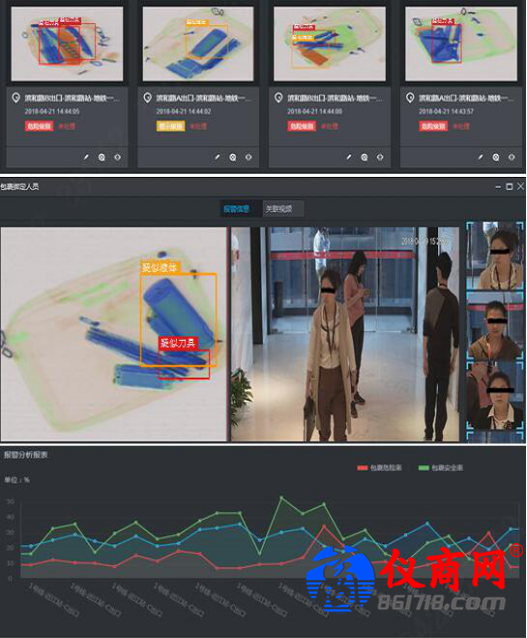Click the magnifier icon on the fourth alarm card
The height and width of the screenshot is (638, 527).
pos(496,157)
